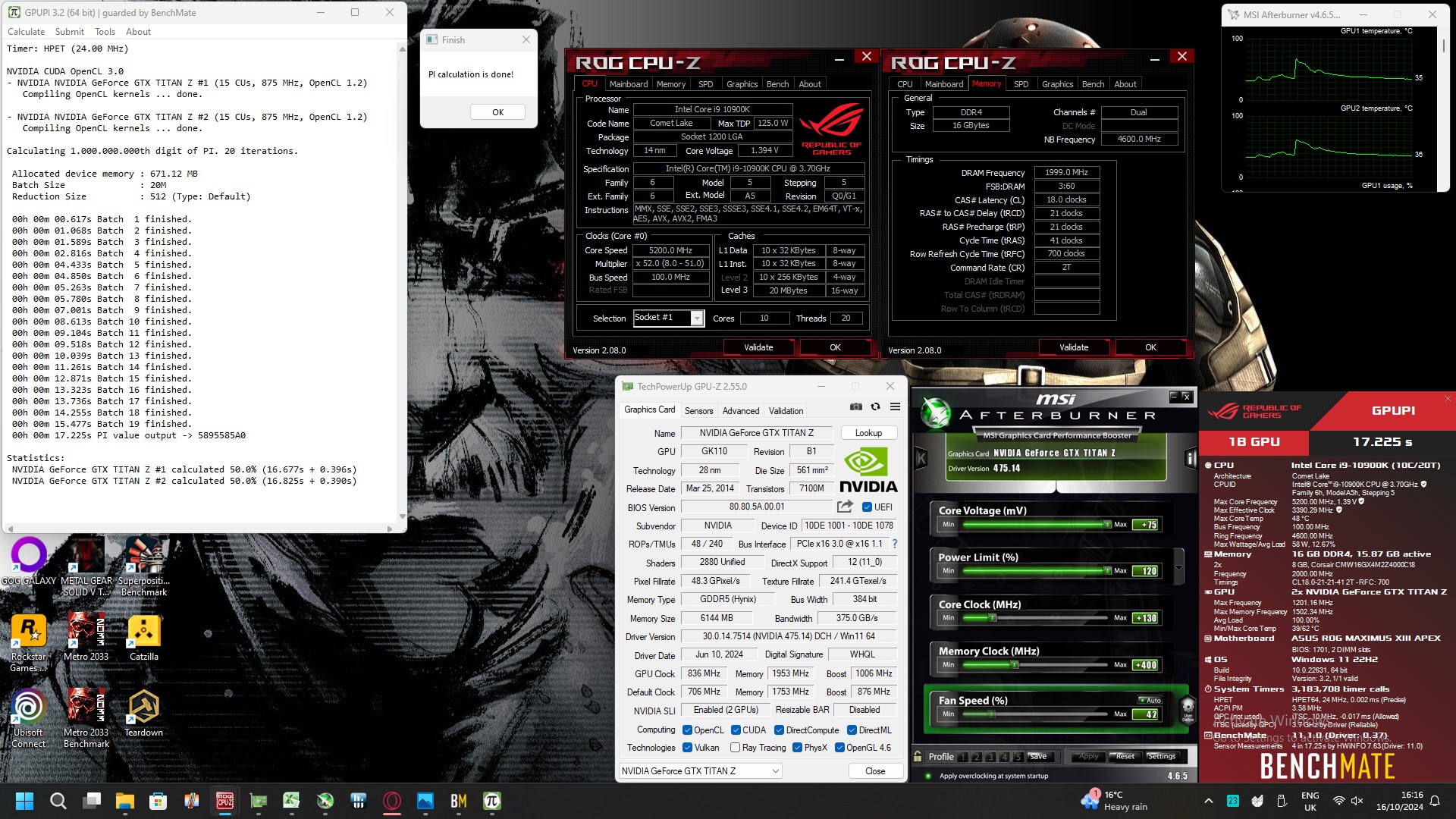Open the Afterburner info (i) side button
Screen dimensions: 1456x819
tap(1190, 458)
